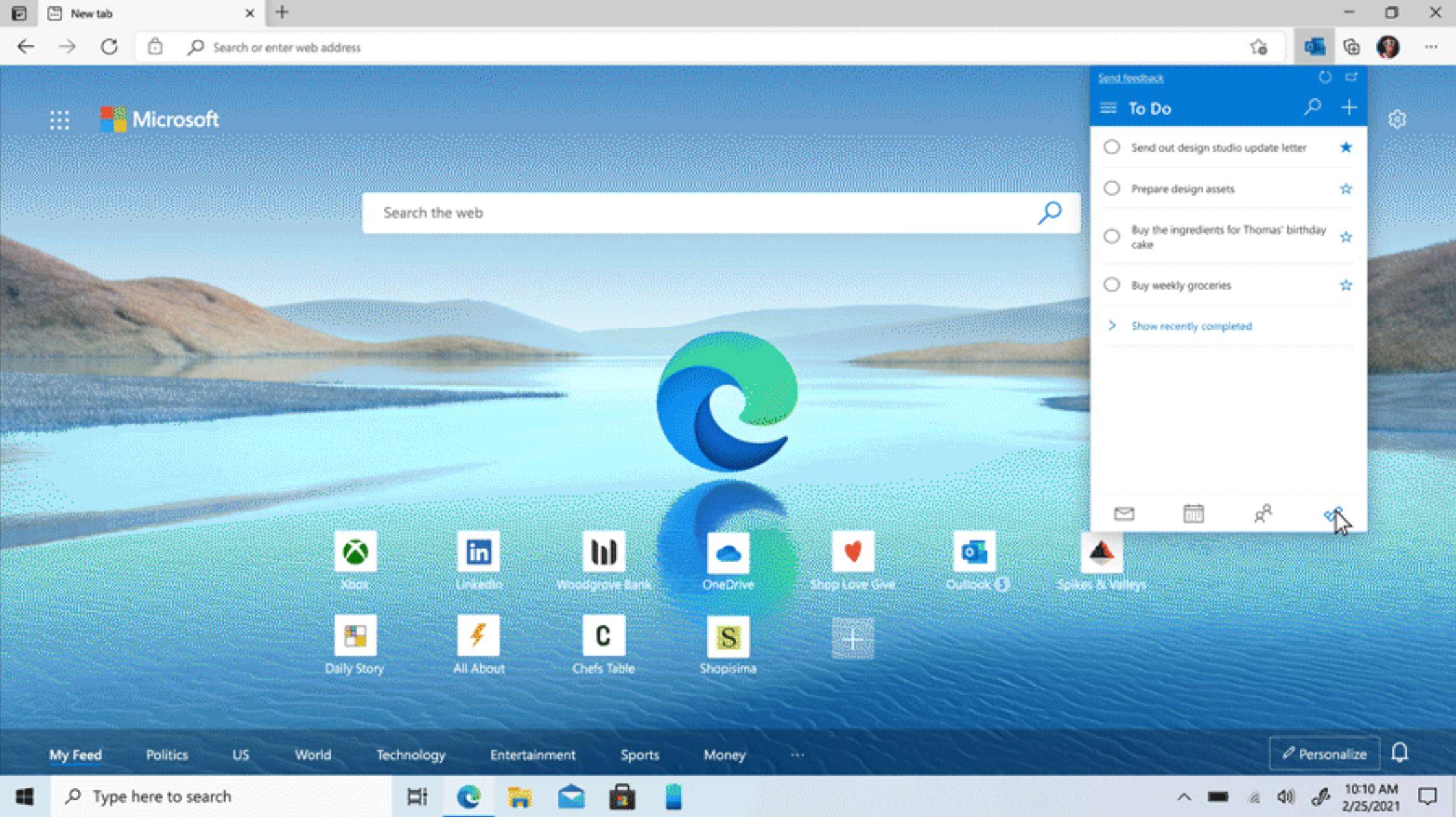Click Personalize feed button
Viewport: 1456px width, 817px height.
coord(1324,754)
